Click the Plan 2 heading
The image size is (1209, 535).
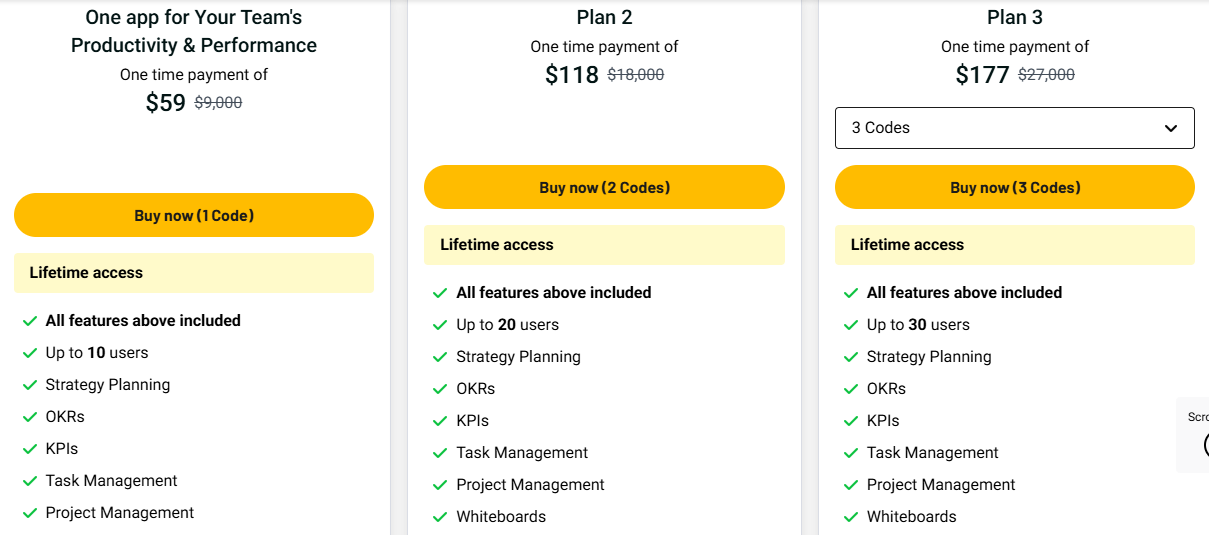604,17
